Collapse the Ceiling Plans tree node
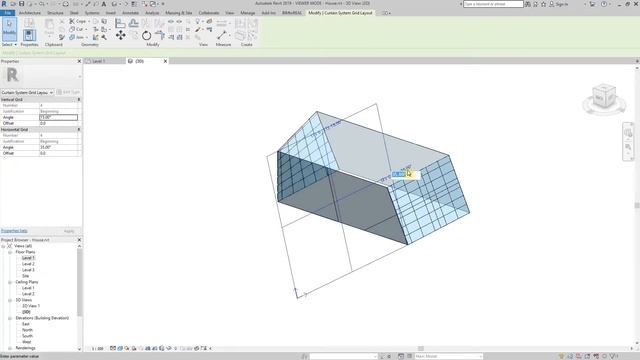 coord(10,282)
